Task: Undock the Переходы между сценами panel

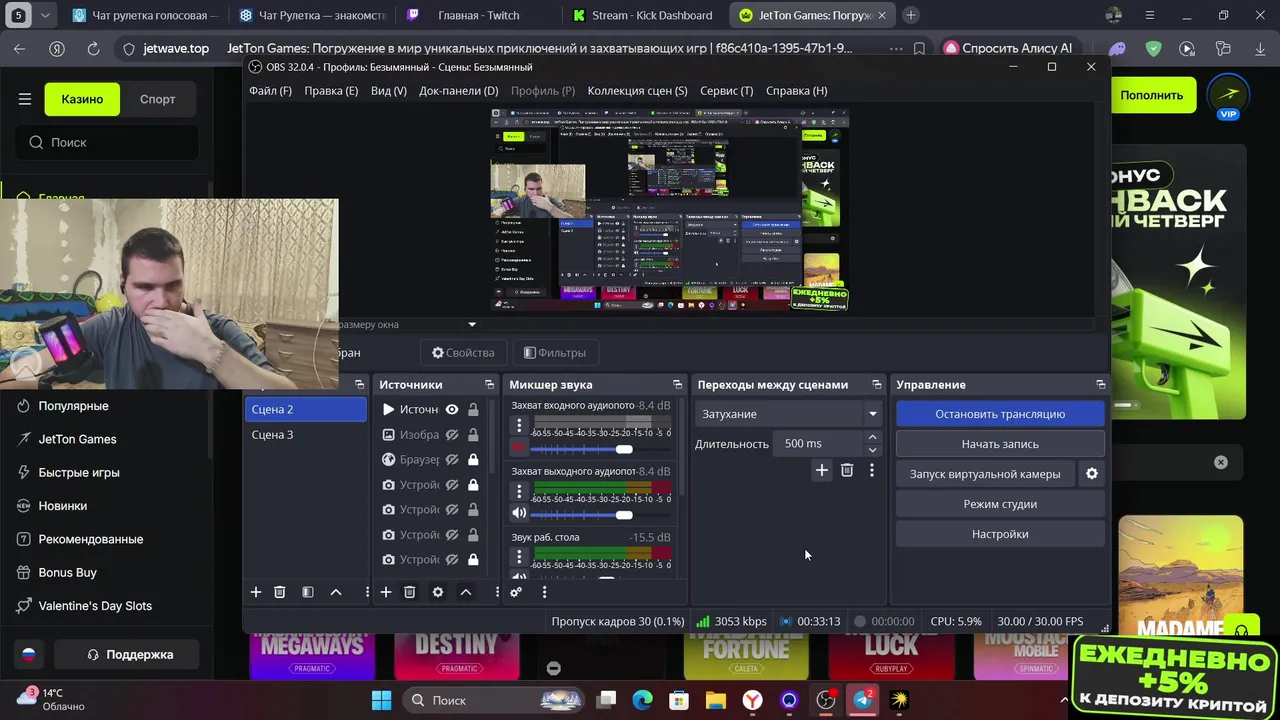Action: point(877,384)
